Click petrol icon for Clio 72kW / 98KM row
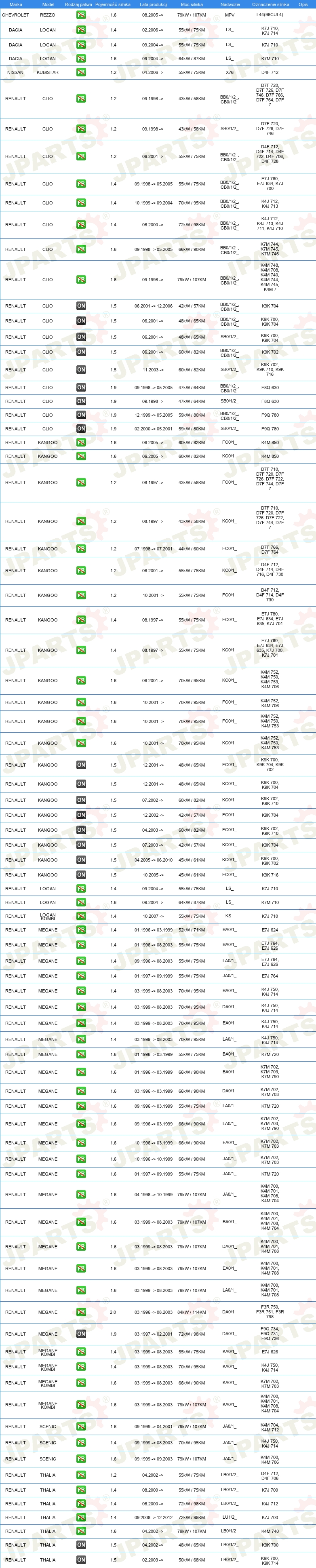The image size is (316, 1568). (81, 225)
